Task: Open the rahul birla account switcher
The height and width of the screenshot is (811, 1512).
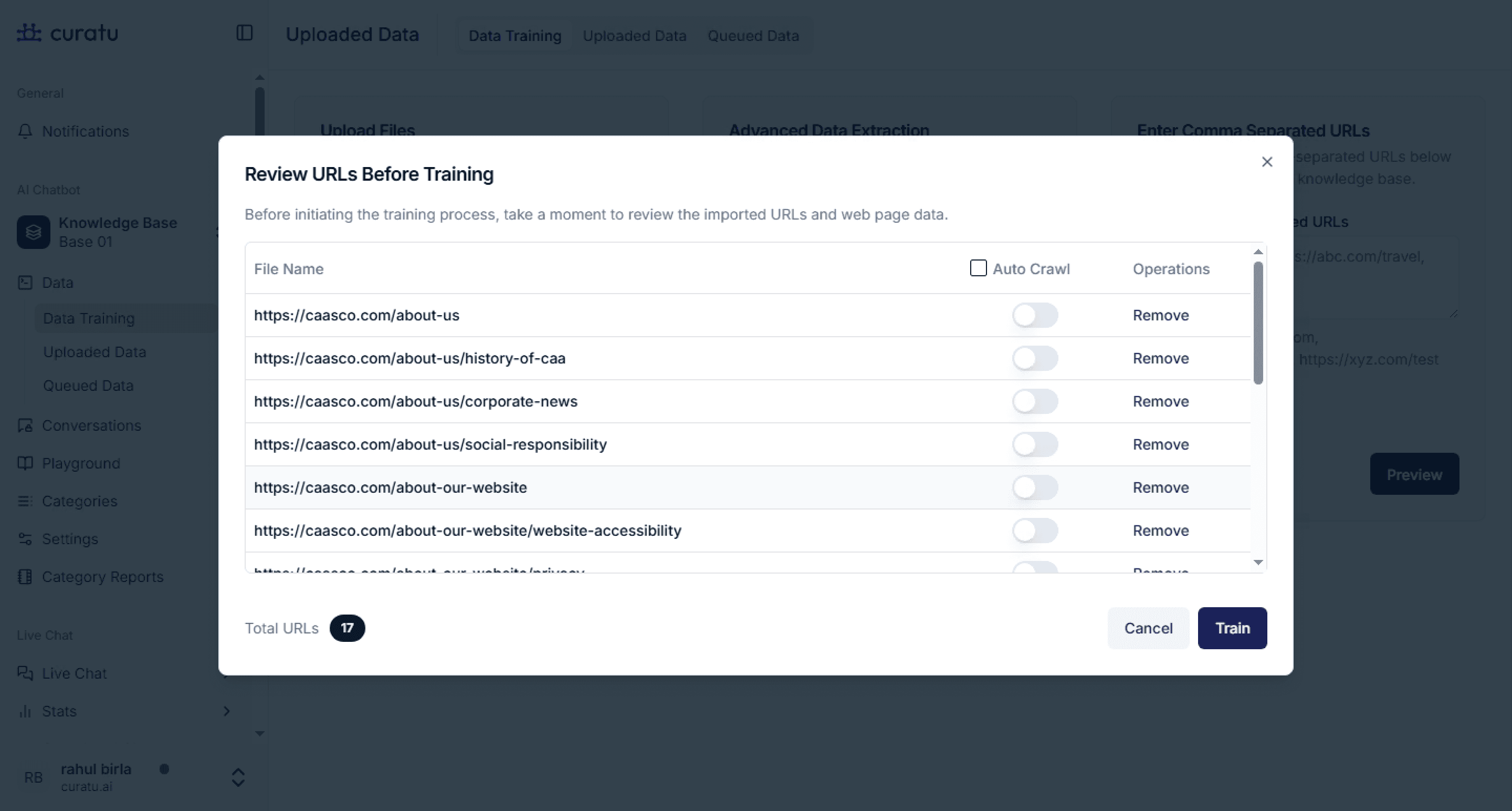Action: coord(238,777)
